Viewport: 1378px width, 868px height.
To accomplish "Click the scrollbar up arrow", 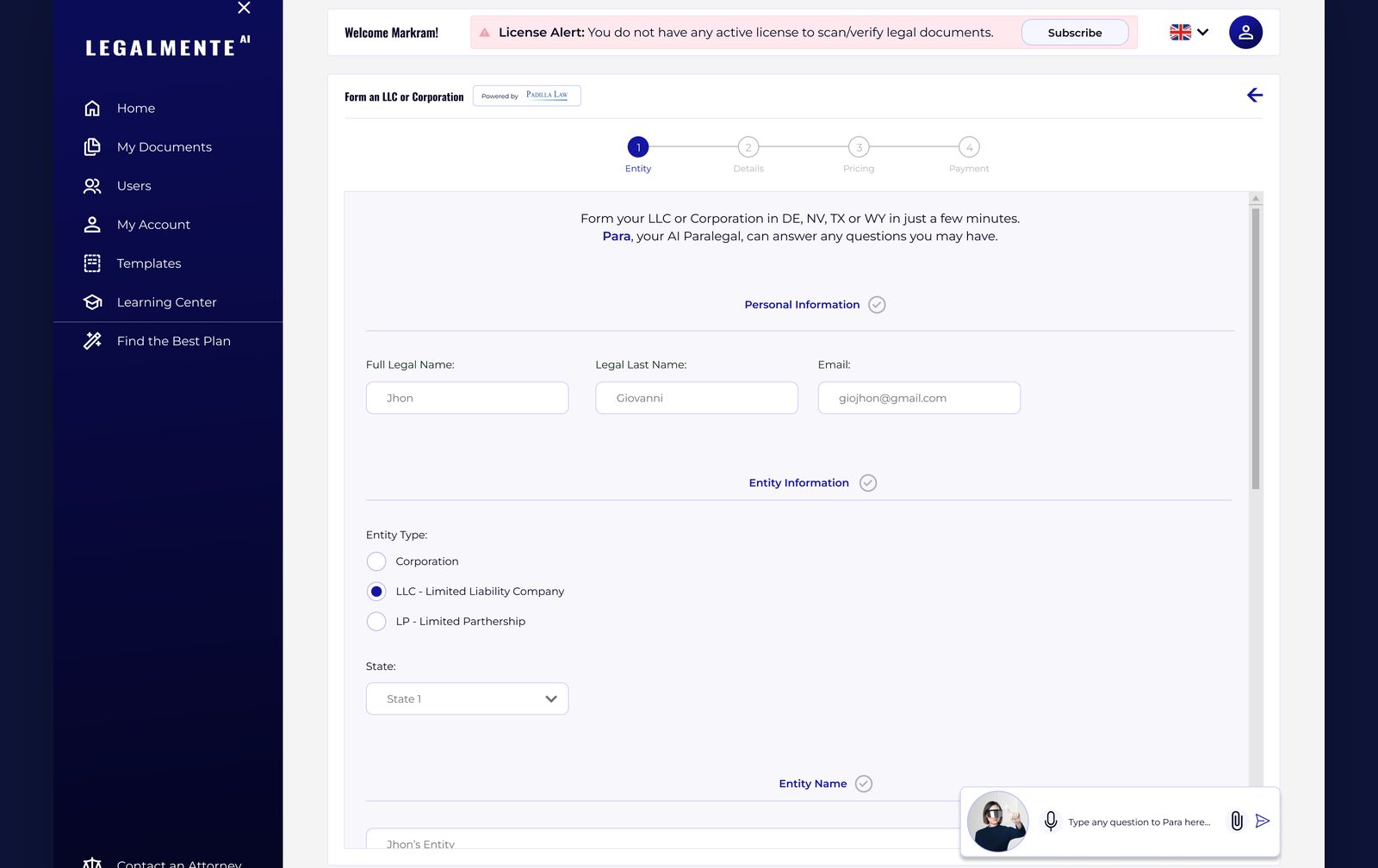I will pyautogui.click(x=1256, y=199).
